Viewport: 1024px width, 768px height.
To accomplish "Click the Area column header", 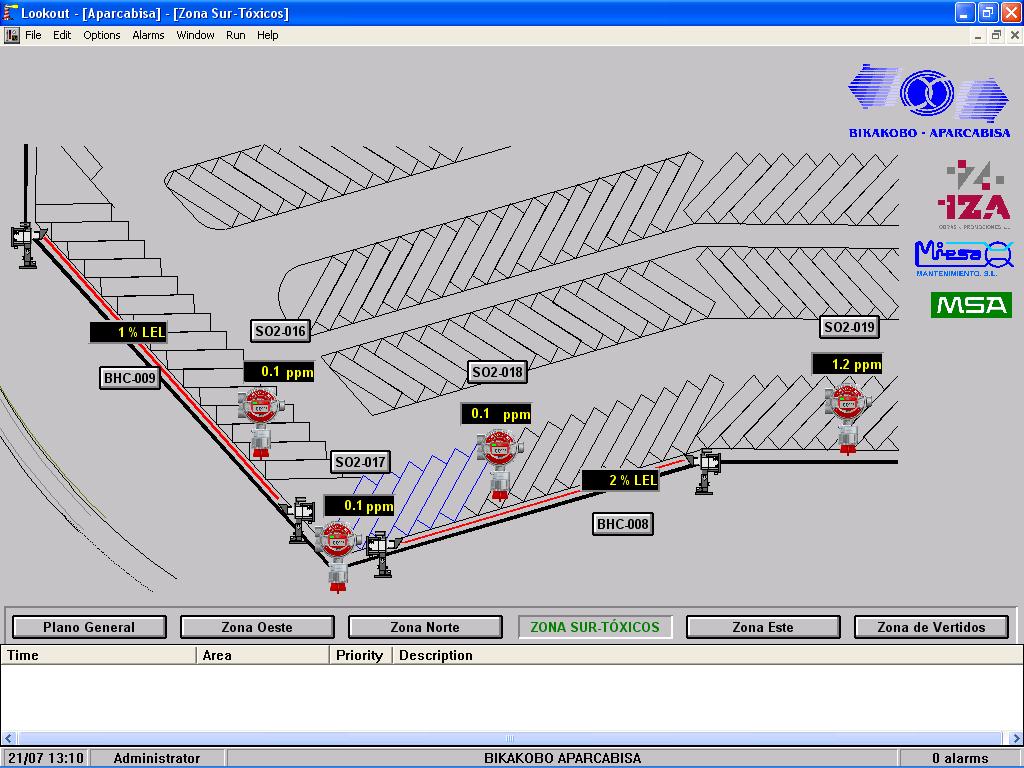I will [x=263, y=655].
